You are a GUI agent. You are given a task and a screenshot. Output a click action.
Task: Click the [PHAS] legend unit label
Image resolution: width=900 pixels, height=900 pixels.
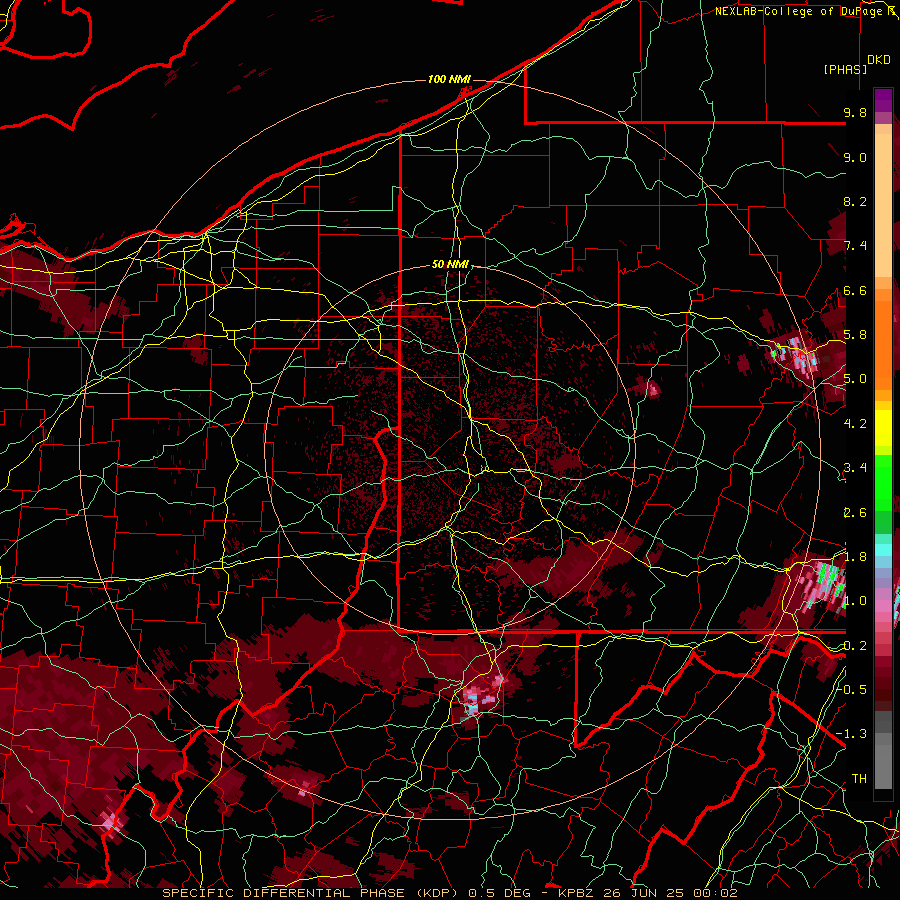click(845, 69)
